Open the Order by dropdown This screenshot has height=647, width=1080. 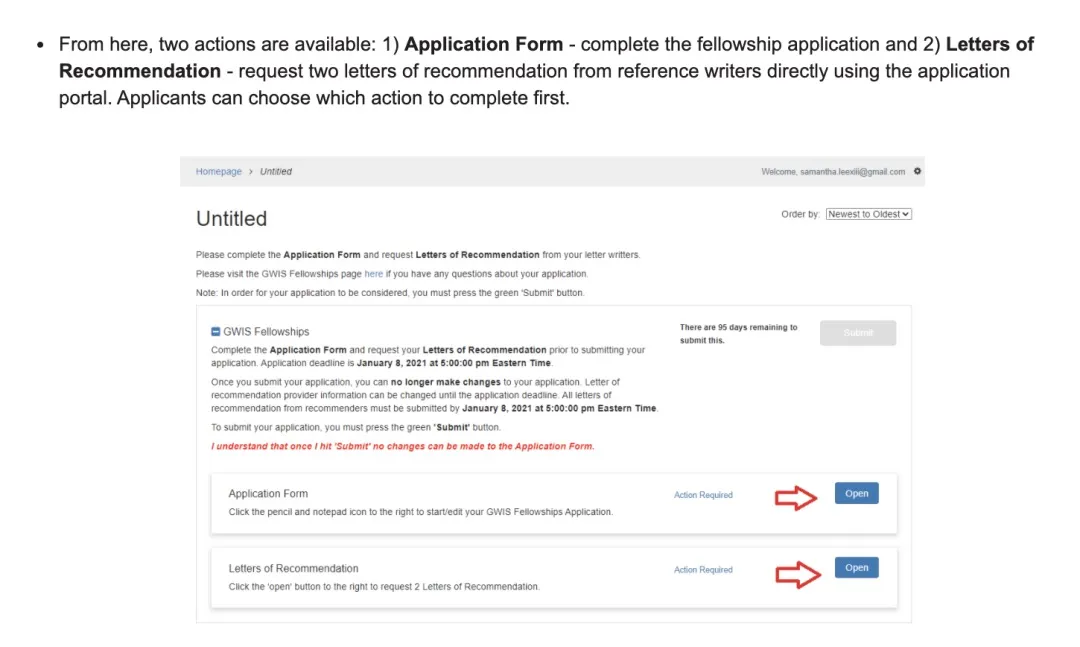click(x=868, y=214)
